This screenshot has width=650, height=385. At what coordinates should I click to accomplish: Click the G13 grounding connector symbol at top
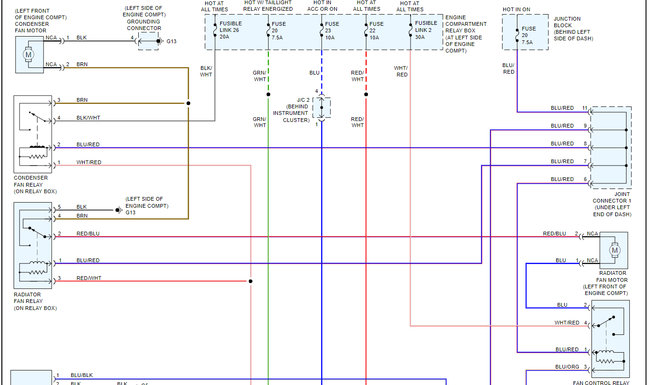click(148, 41)
